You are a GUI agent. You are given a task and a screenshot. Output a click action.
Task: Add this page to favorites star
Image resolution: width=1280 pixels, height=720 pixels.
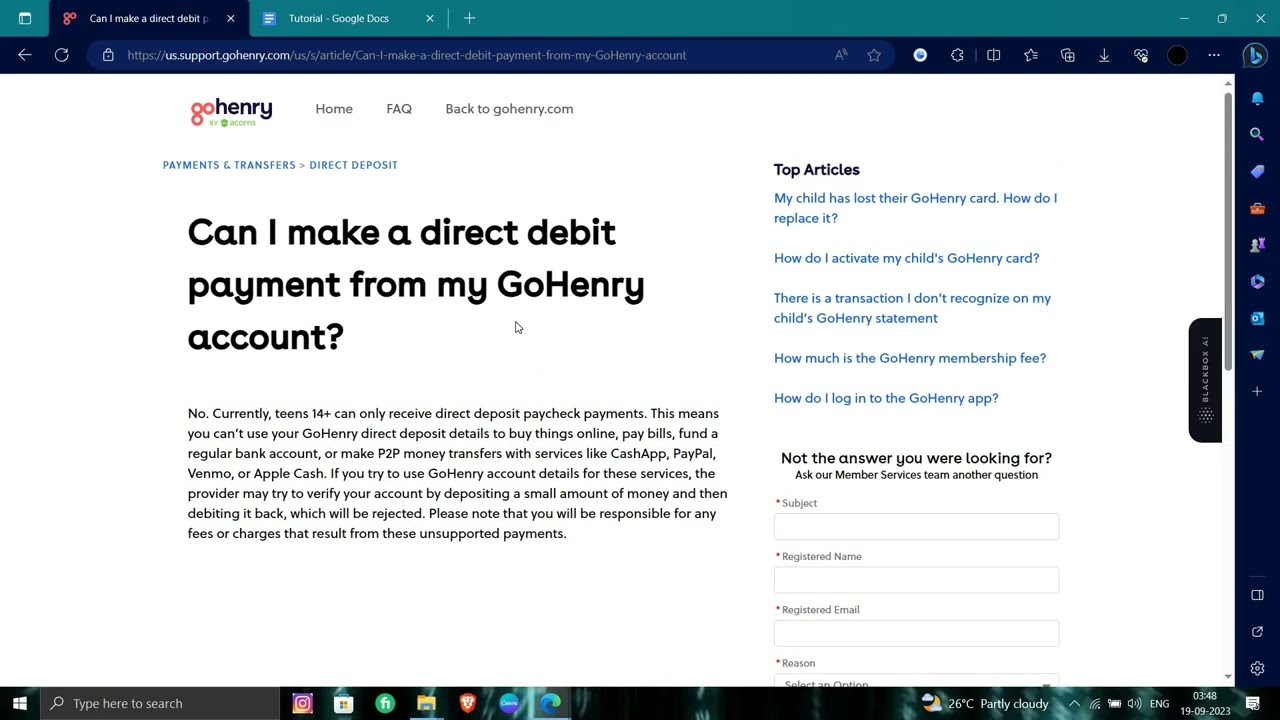pyautogui.click(x=874, y=55)
